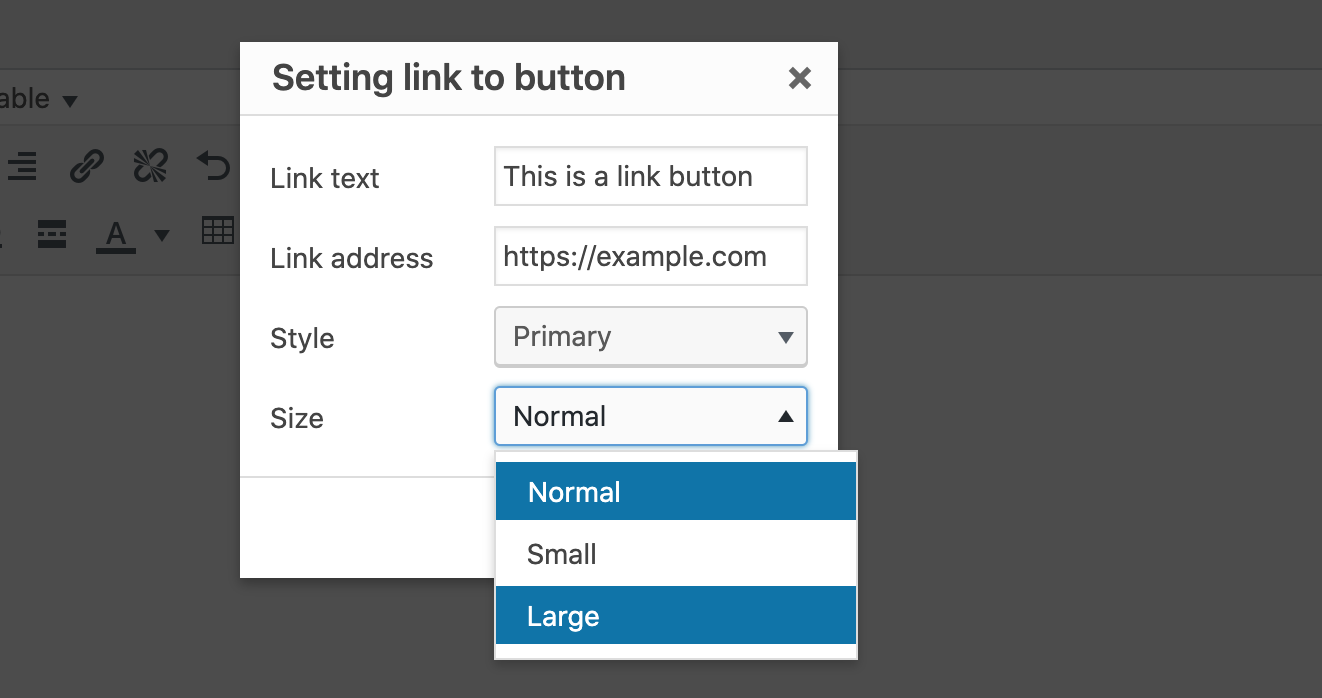Choose Small in the size list
The width and height of the screenshot is (1322, 698).
point(676,554)
